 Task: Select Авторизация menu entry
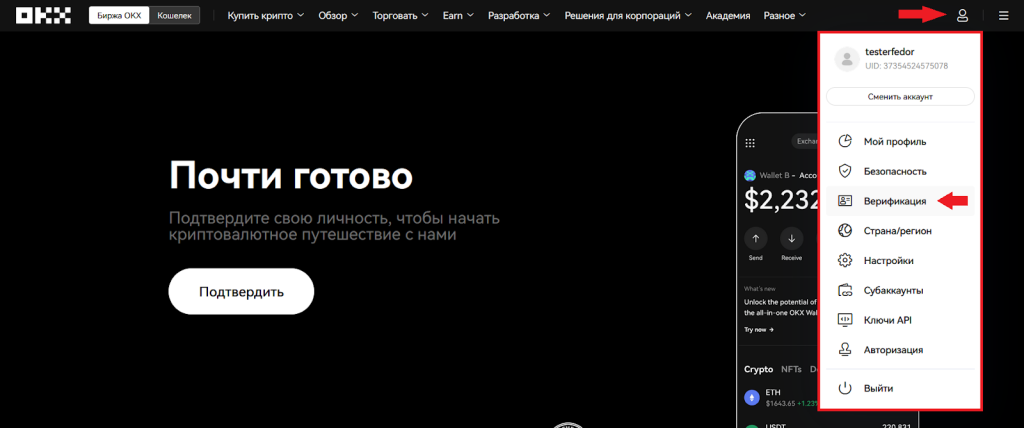(900, 350)
